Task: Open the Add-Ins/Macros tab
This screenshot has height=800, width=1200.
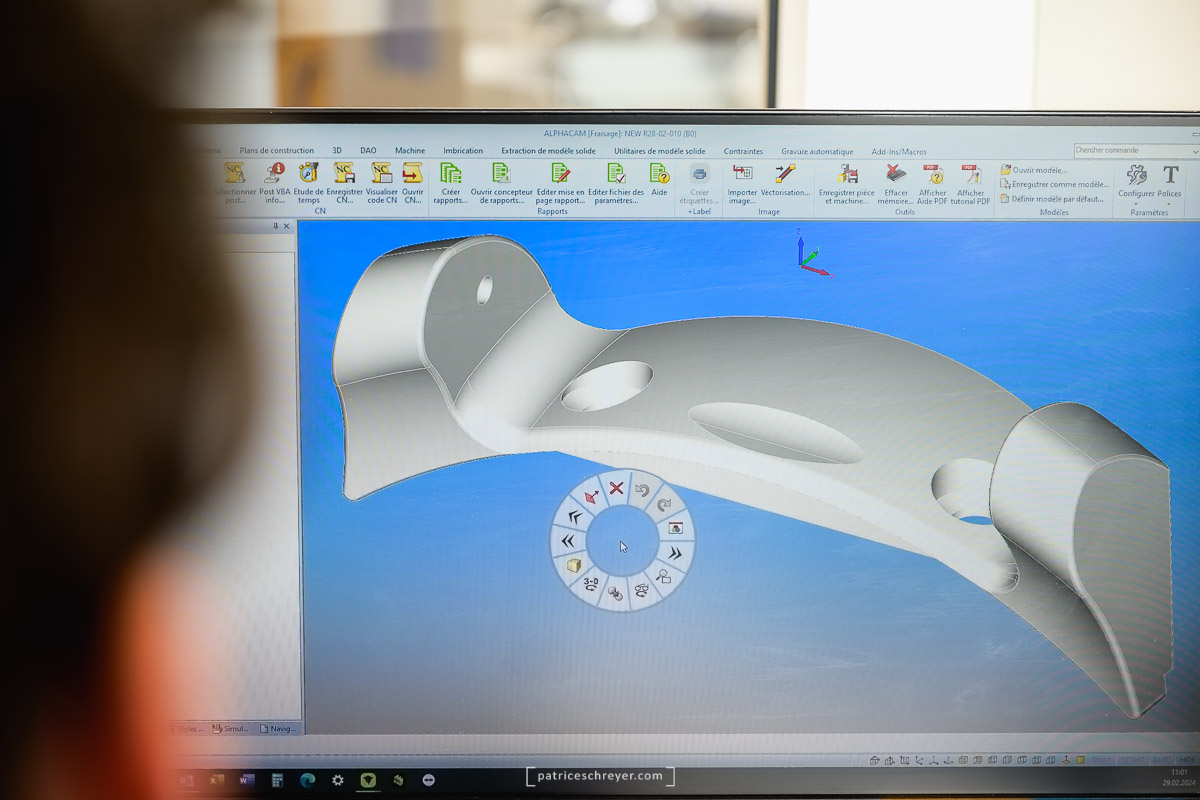Action: tap(899, 151)
